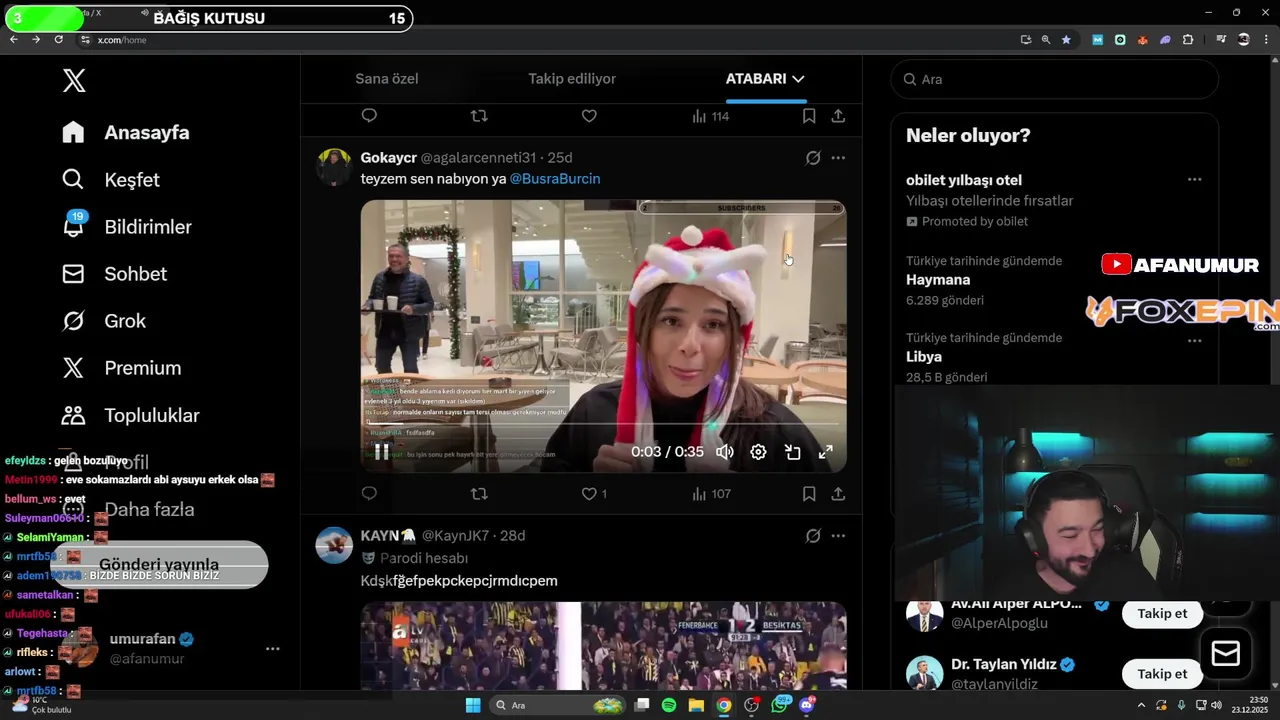Click the X logo in sidebar
Screen dimensions: 1280x720
[x=74, y=81]
